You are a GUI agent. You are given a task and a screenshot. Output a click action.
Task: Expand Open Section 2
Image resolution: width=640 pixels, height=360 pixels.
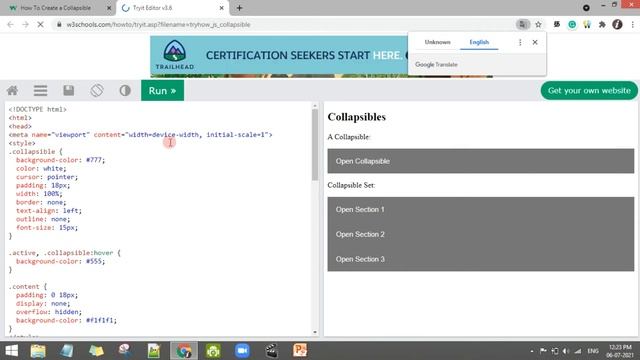click(x=480, y=234)
